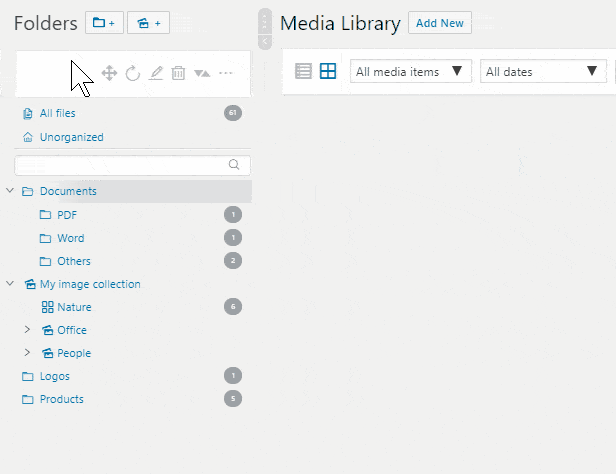Click the sort folders arrows icon
This screenshot has width=616, height=474.
pyautogui.click(x=202, y=73)
